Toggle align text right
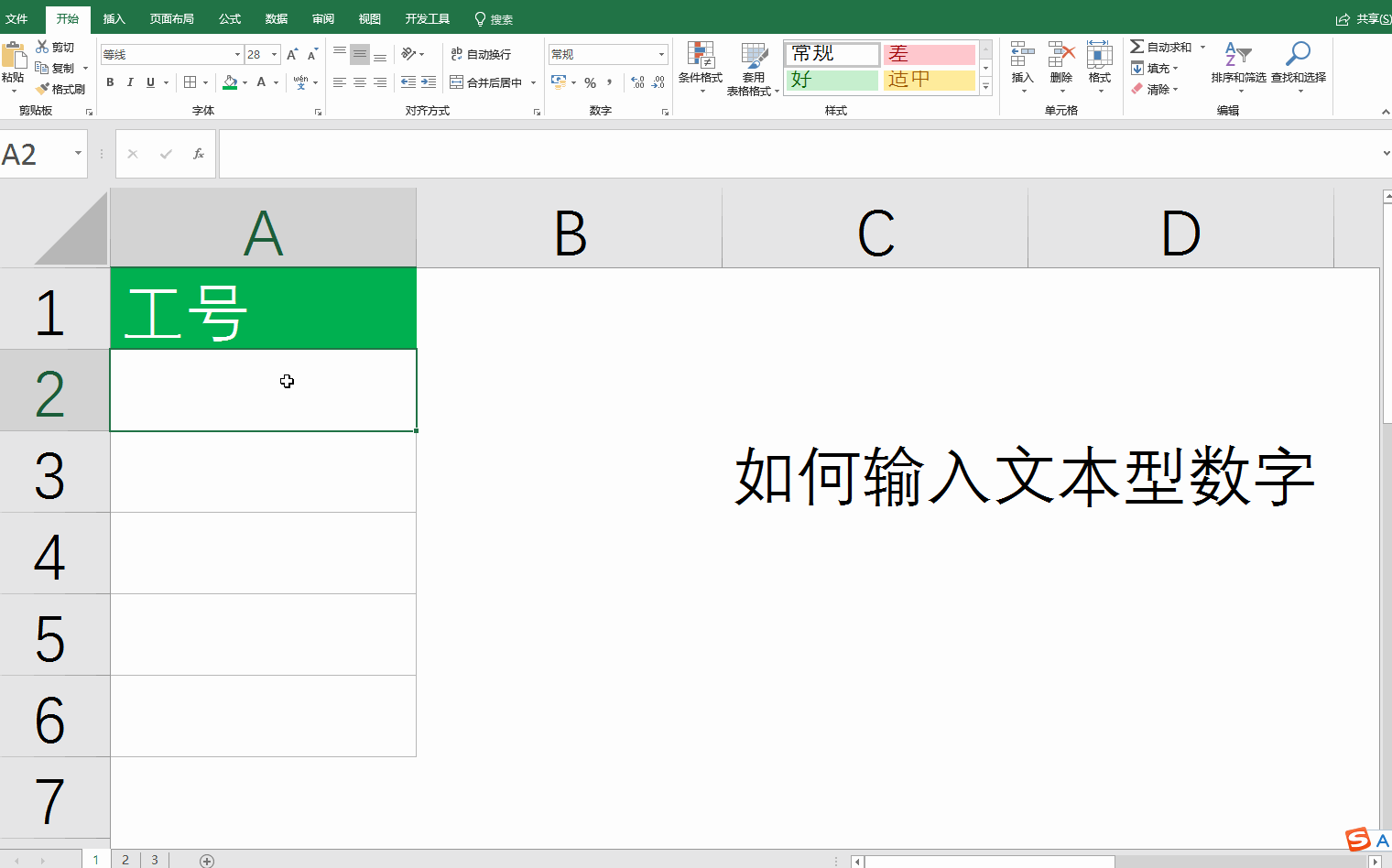The width and height of the screenshot is (1392, 868). [x=380, y=82]
